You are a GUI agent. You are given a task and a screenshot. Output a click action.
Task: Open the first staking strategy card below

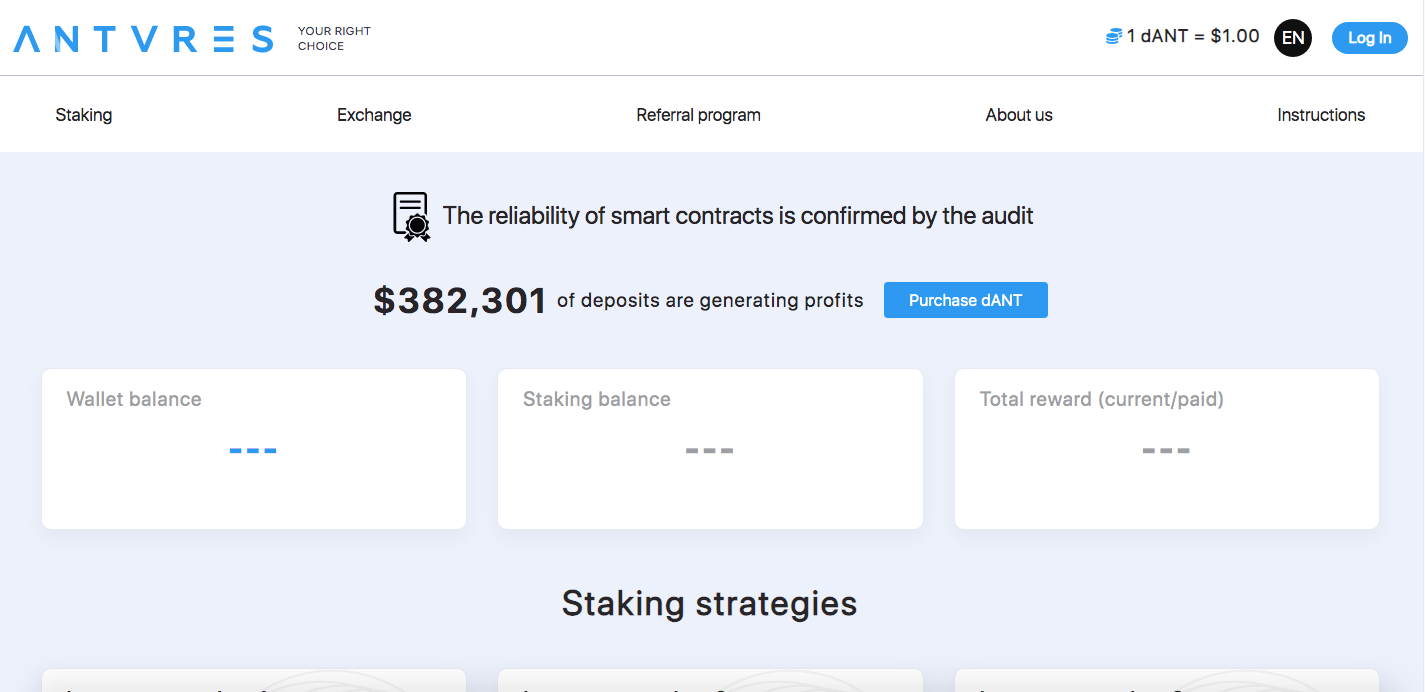click(254, 681)
